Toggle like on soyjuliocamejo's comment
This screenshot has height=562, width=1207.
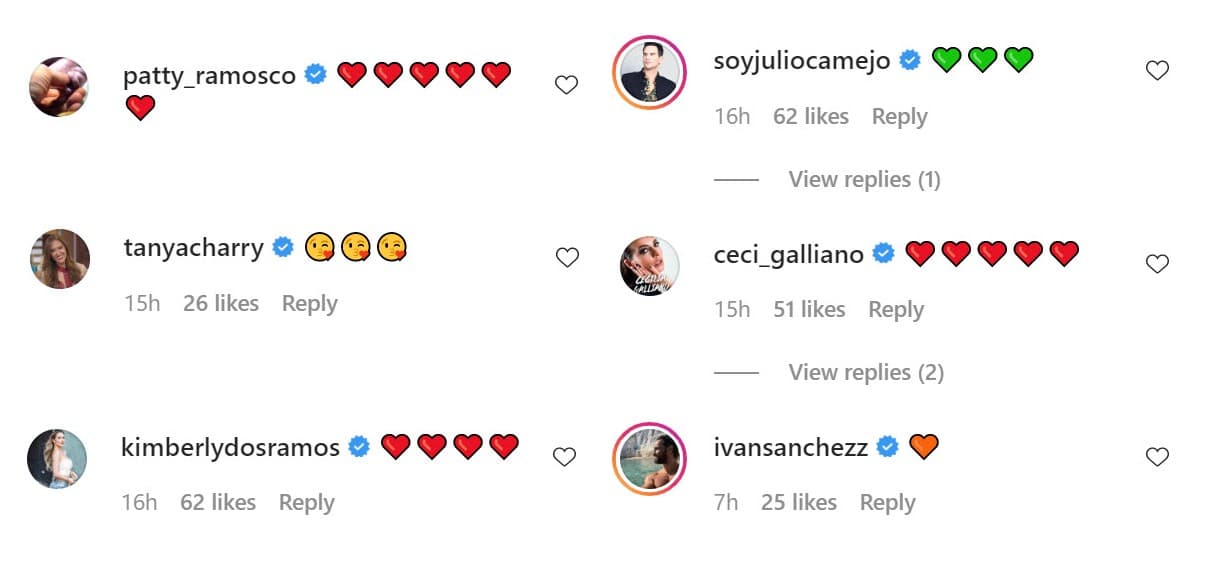coord(1157,70)
